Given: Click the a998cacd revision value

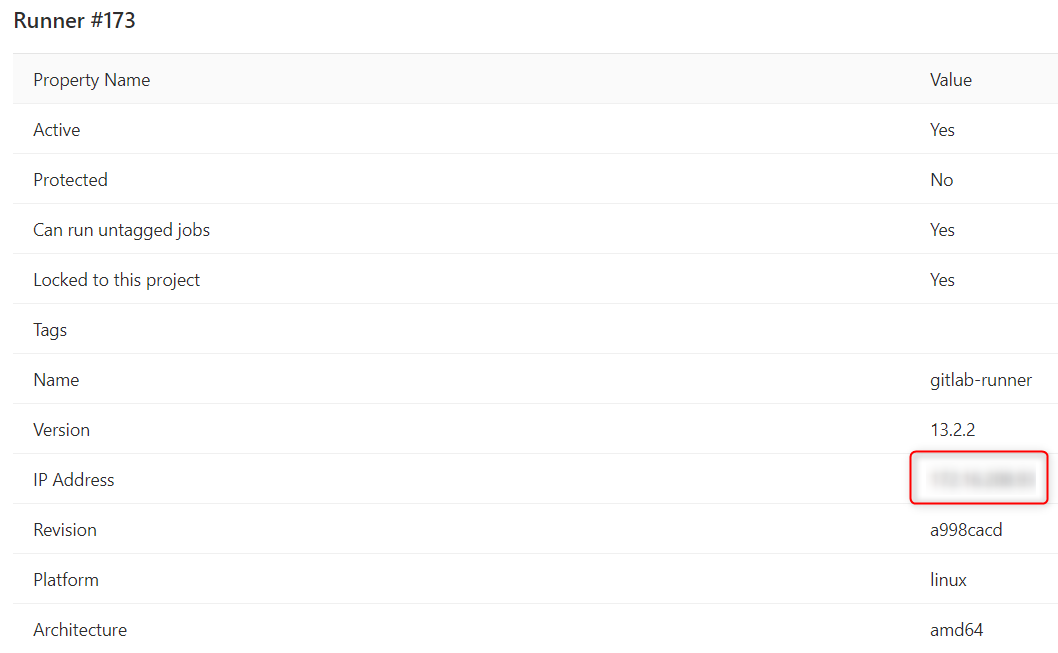Looking at the screenshot, I should tap(966, 530).
